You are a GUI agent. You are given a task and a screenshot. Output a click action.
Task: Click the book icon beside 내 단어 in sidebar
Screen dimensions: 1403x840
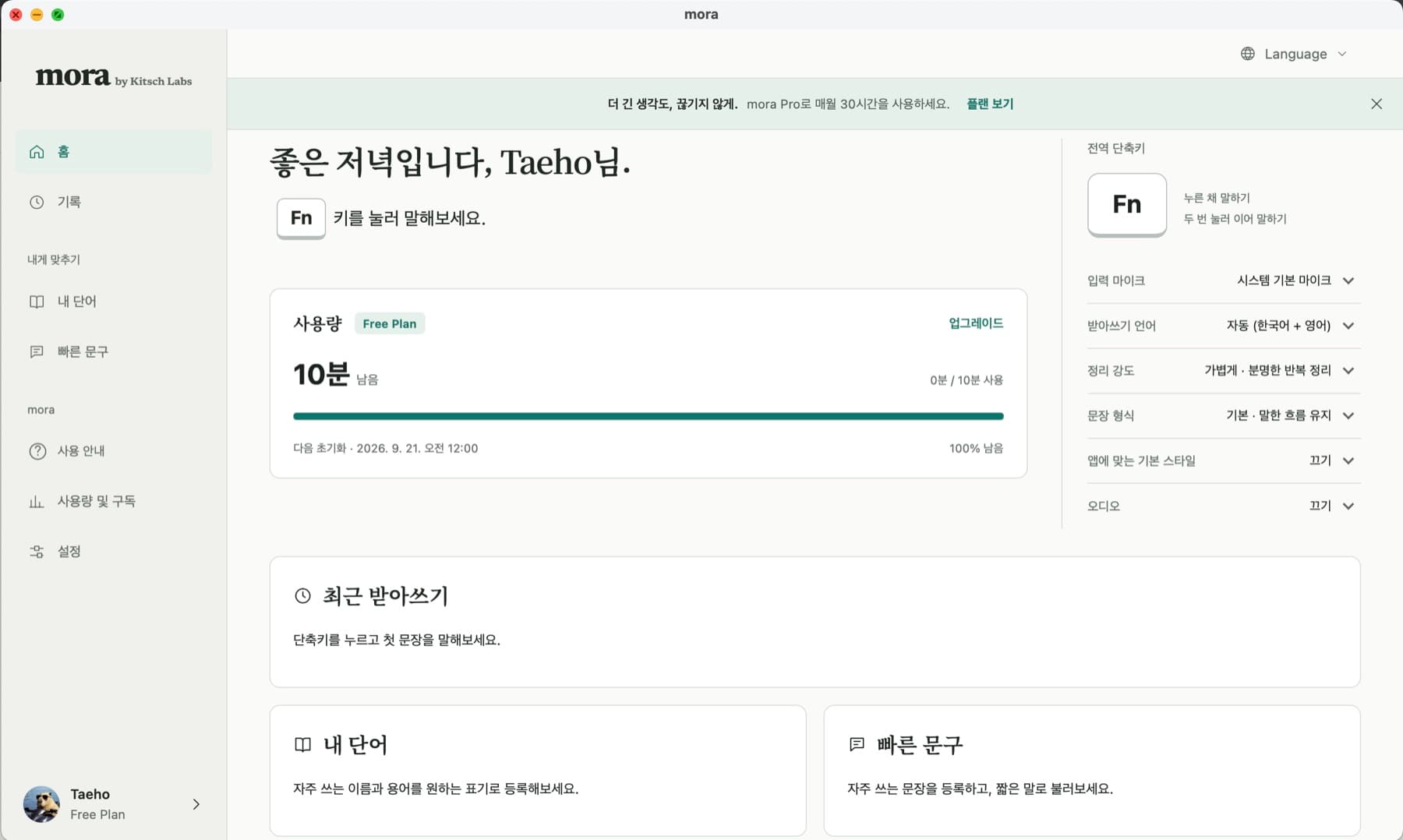tap(37, 302)
